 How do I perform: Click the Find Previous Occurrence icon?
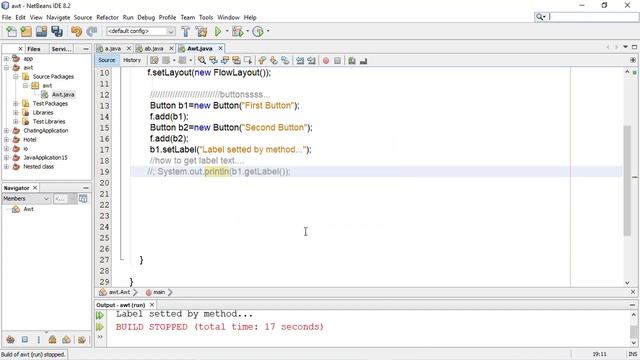(x=213, y=60)
